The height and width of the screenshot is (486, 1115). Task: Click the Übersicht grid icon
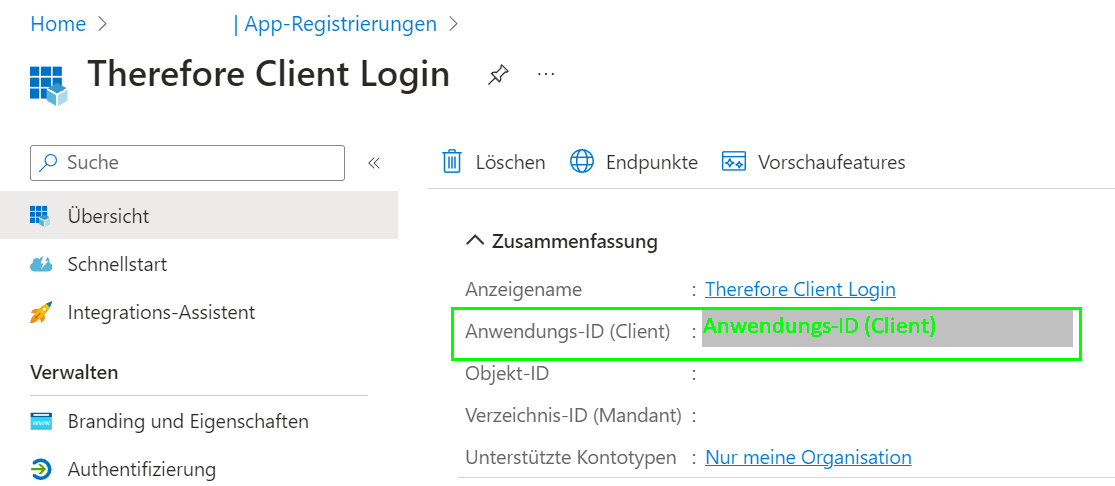(x=41, y=216)
